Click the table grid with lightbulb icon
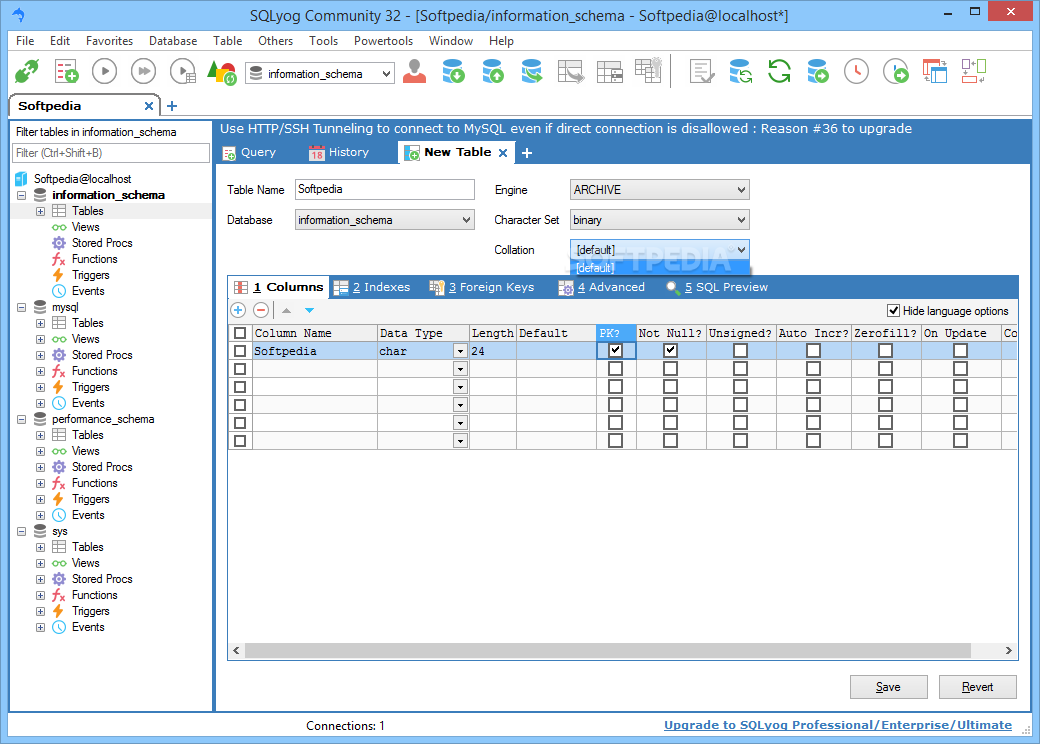Screen dimensions: 1040x744 click(x=648, y=70)
